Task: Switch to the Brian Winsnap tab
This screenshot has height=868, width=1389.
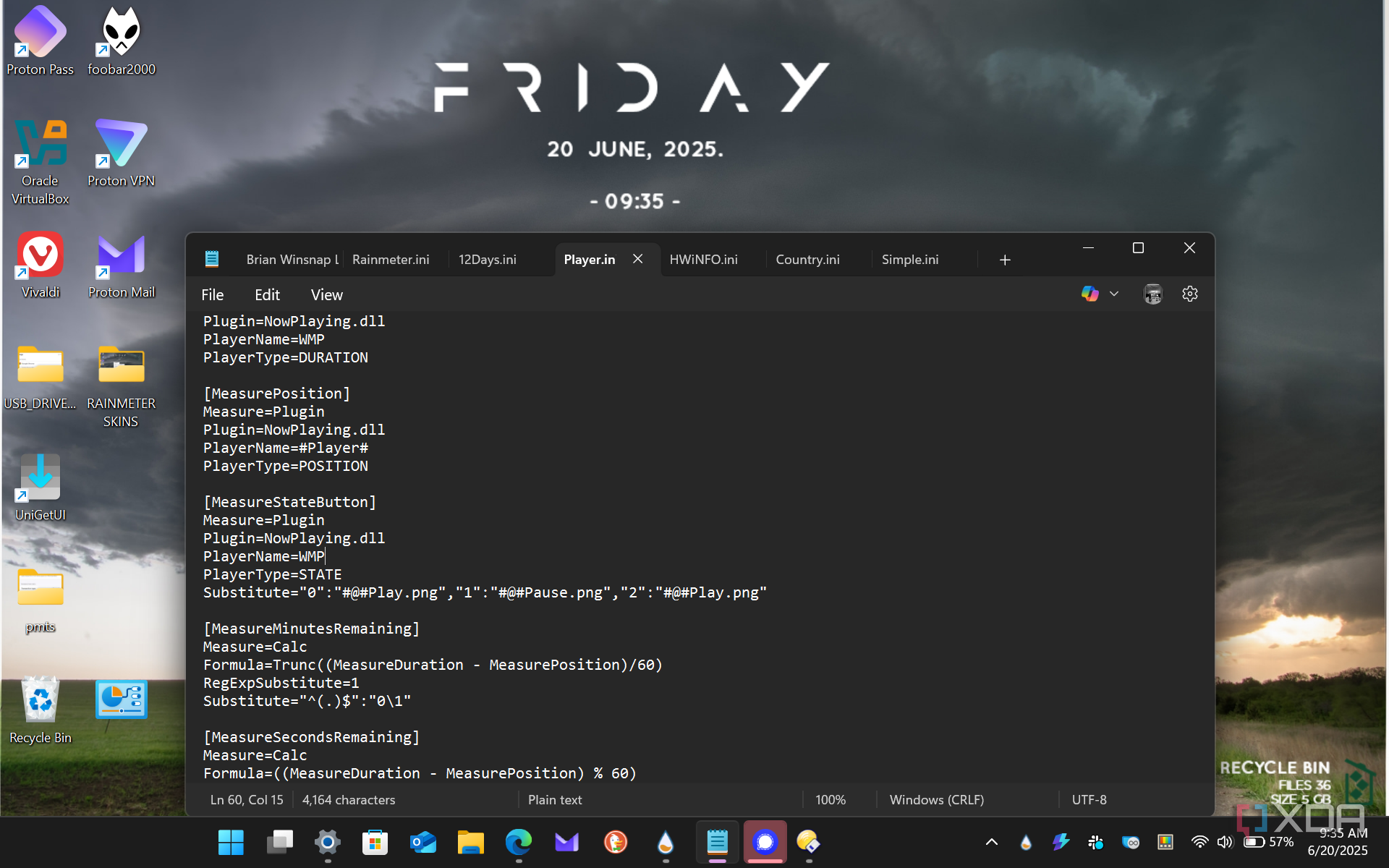Action: click(292, 260)
